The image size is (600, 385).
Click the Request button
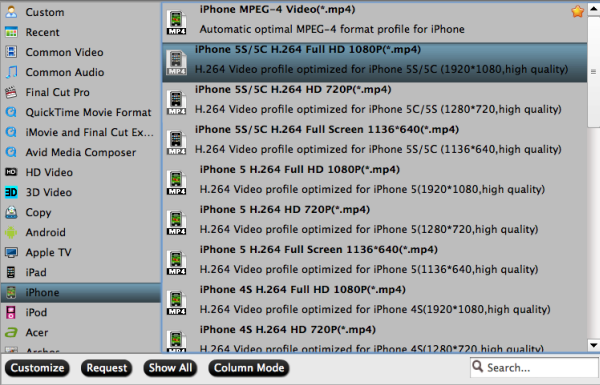point(106,368)
